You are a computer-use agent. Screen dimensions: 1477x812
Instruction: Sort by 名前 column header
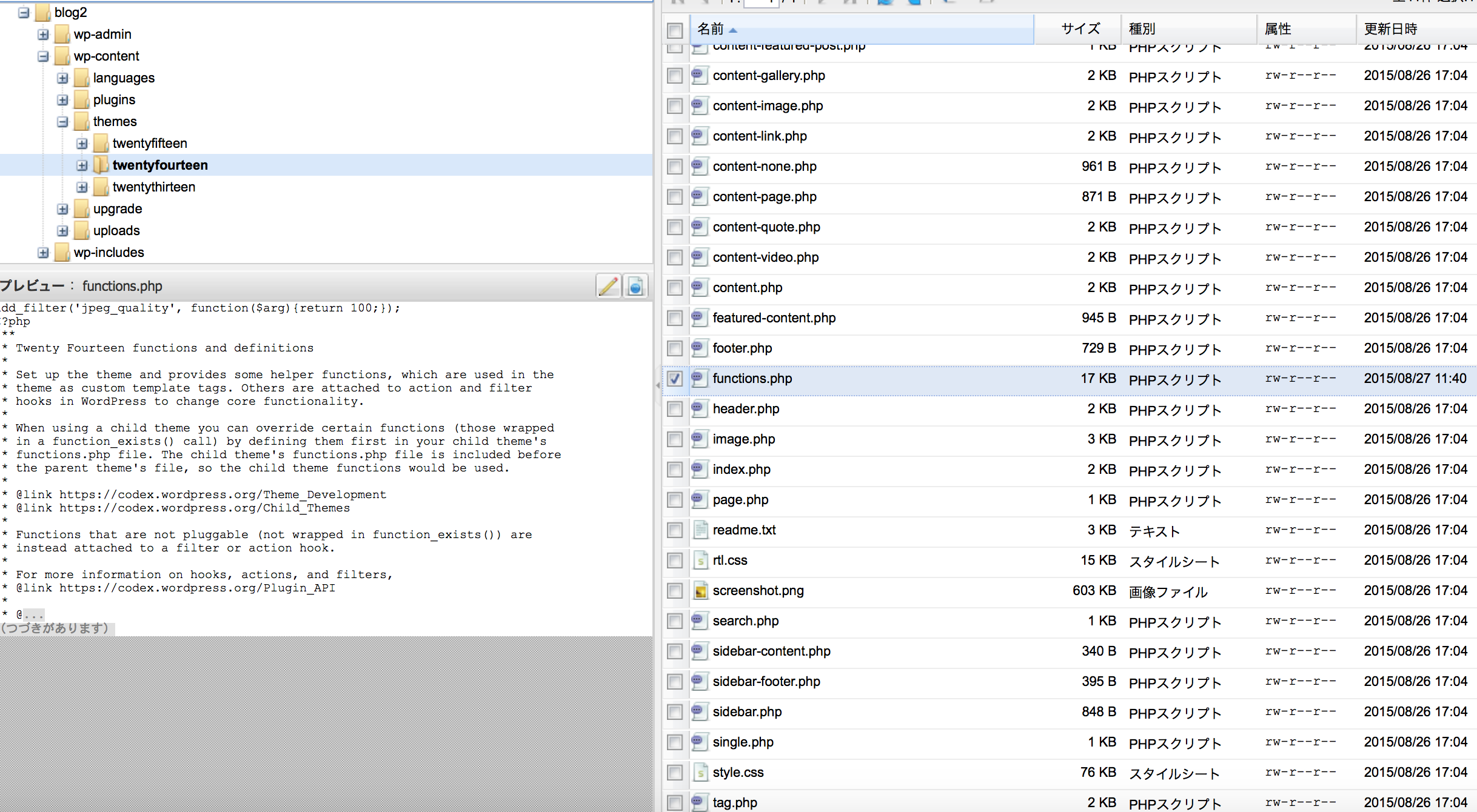click(x=862, y=29)
